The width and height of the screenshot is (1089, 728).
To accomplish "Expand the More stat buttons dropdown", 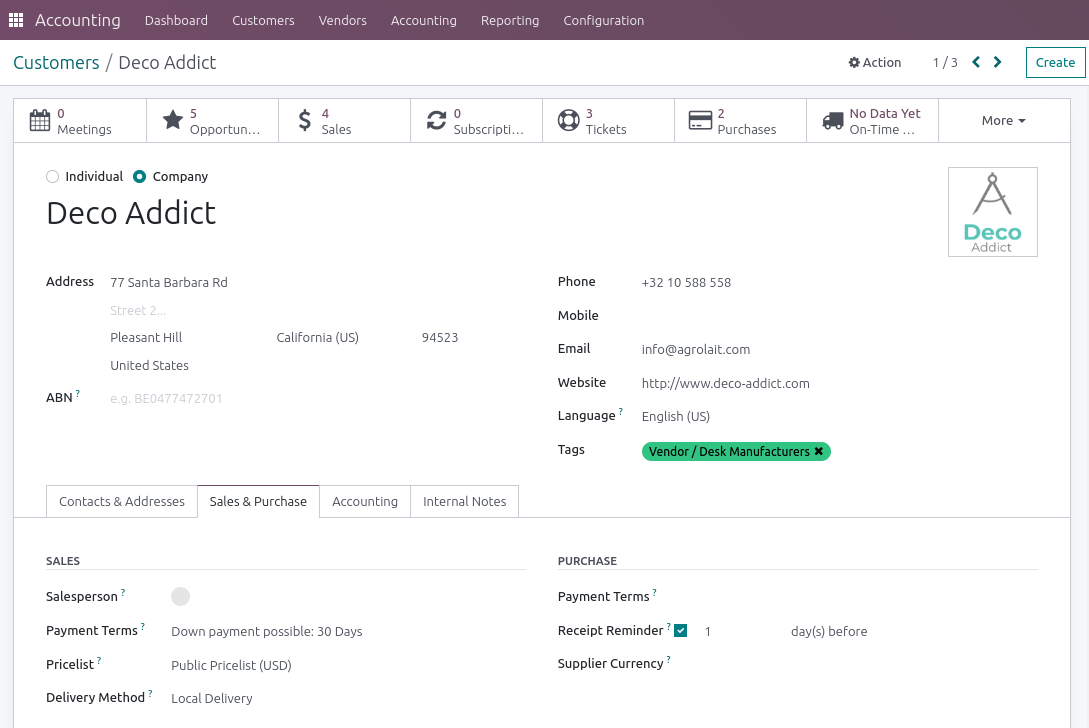I will point(1004,121).
